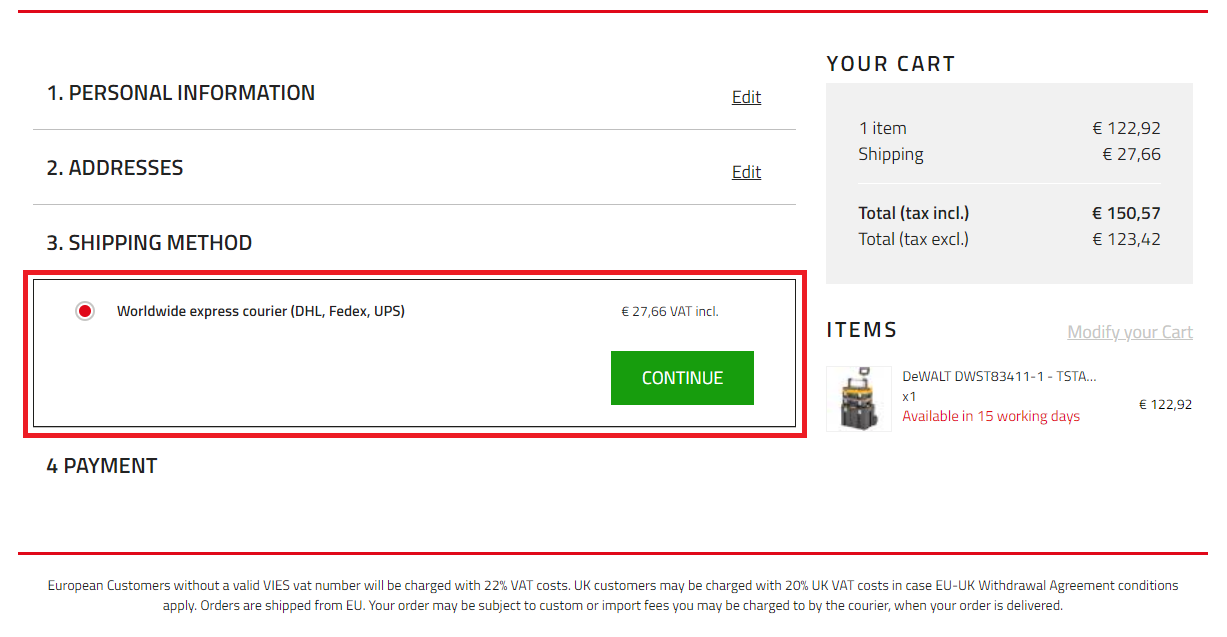Click the € 27,66 VAT incl. shipping price

tap(670, 311)
